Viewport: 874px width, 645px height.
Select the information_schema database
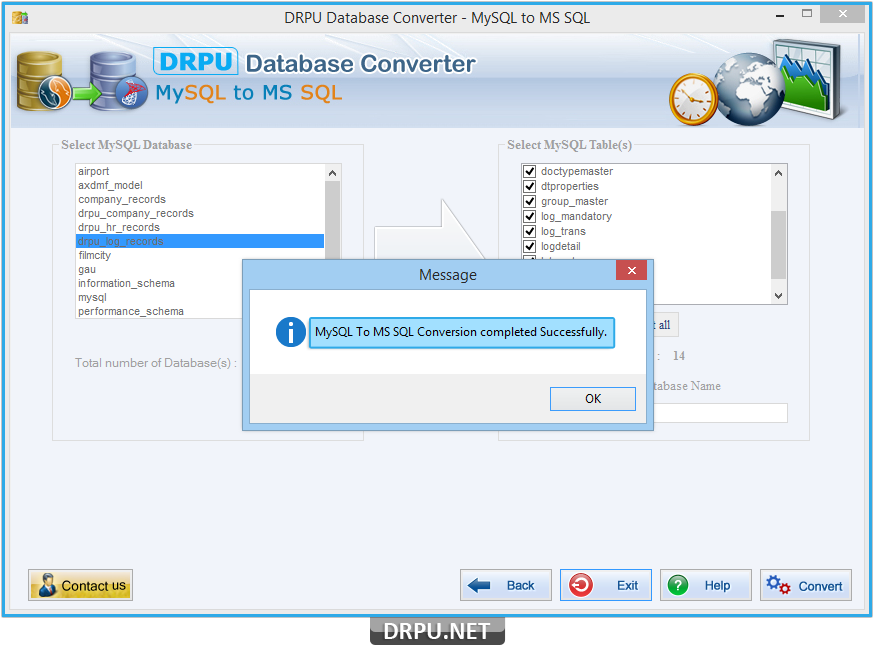pyautogui.click(x=159, y=283)
